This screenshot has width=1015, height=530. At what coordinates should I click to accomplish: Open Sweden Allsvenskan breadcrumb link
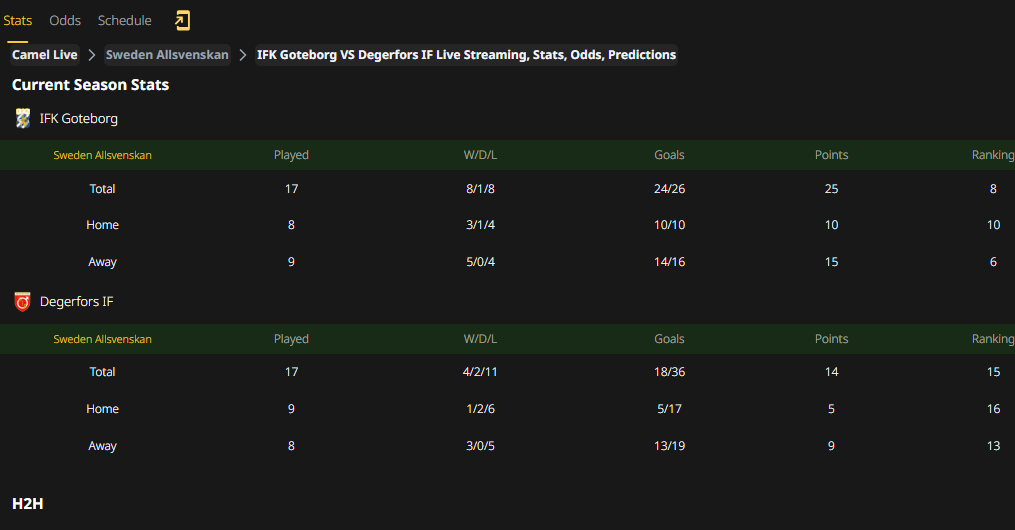167,55
